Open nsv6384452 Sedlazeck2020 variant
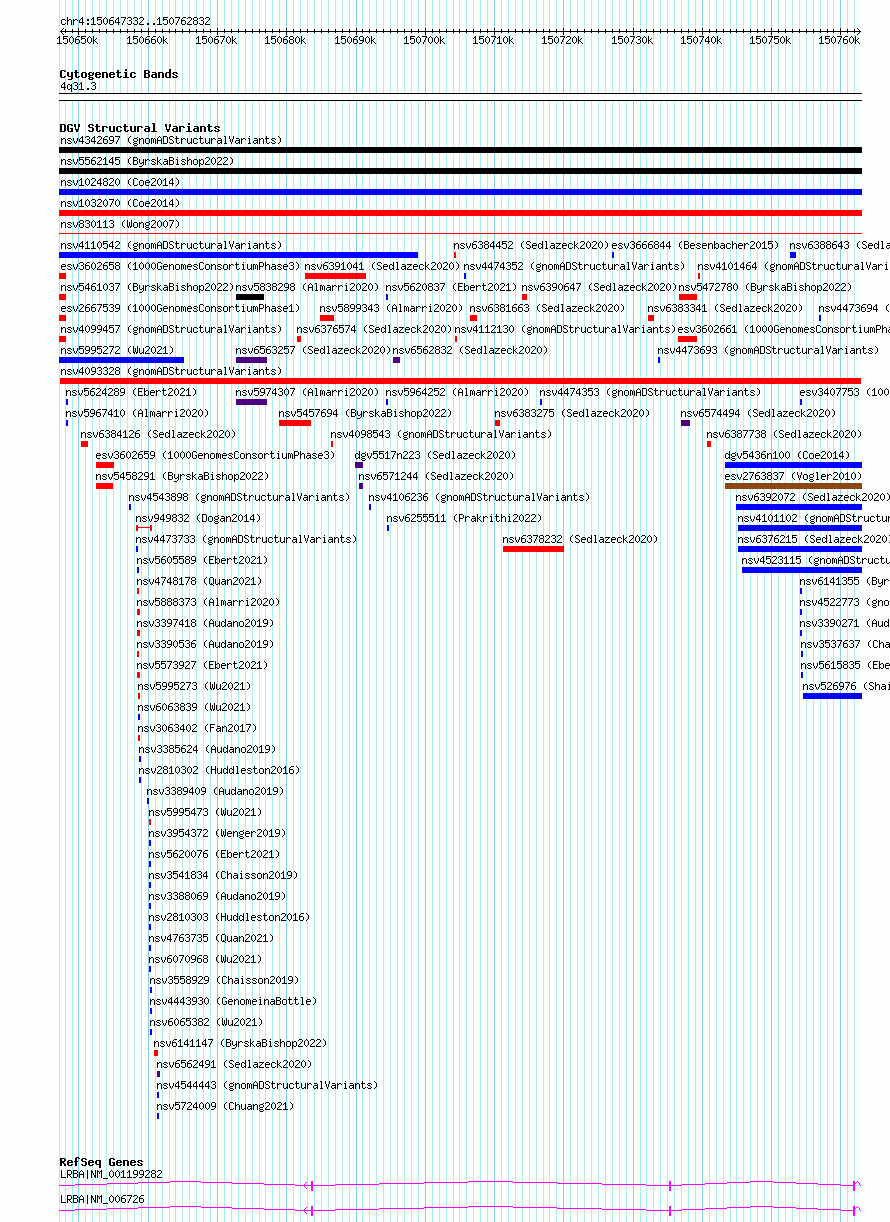 pyautogui.click(x=531, y=245)
